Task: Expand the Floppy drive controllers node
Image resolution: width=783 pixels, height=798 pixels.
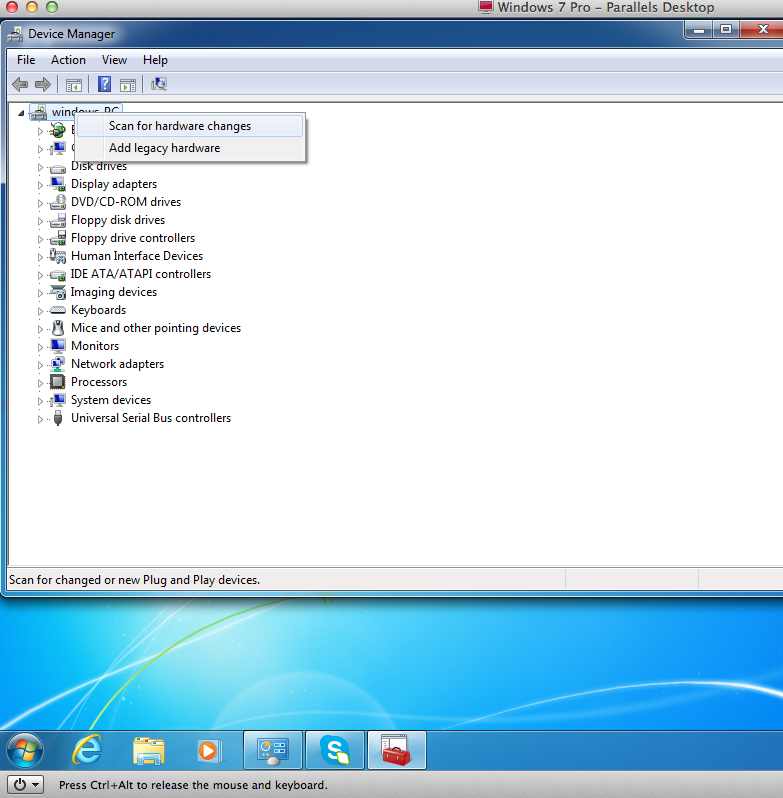Action: 40,239
